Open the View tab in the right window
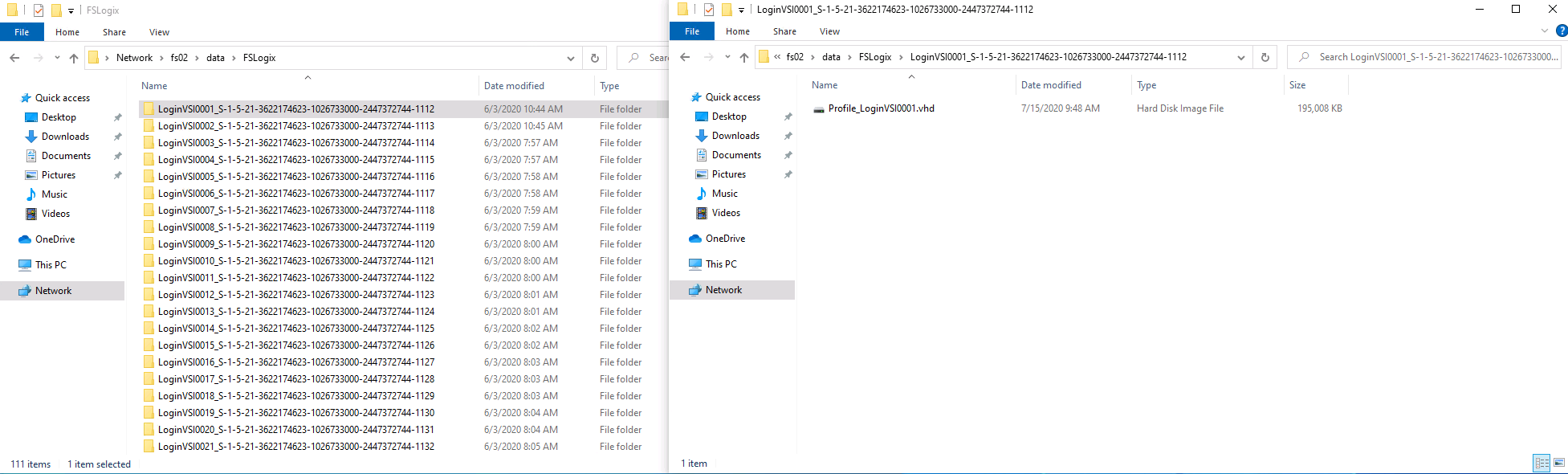 pos(829,31)
